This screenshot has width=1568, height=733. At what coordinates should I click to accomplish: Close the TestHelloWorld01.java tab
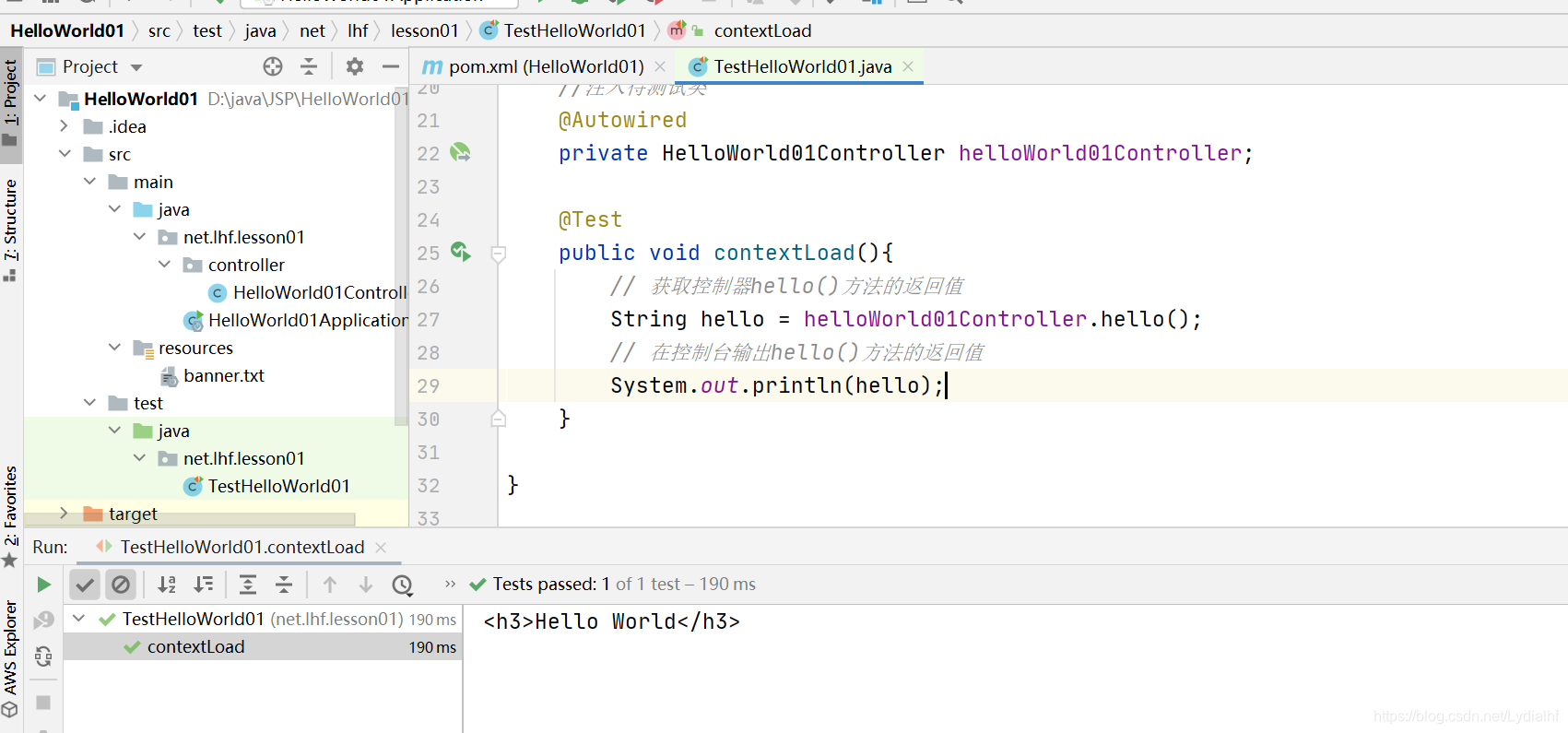coord(908,66)
